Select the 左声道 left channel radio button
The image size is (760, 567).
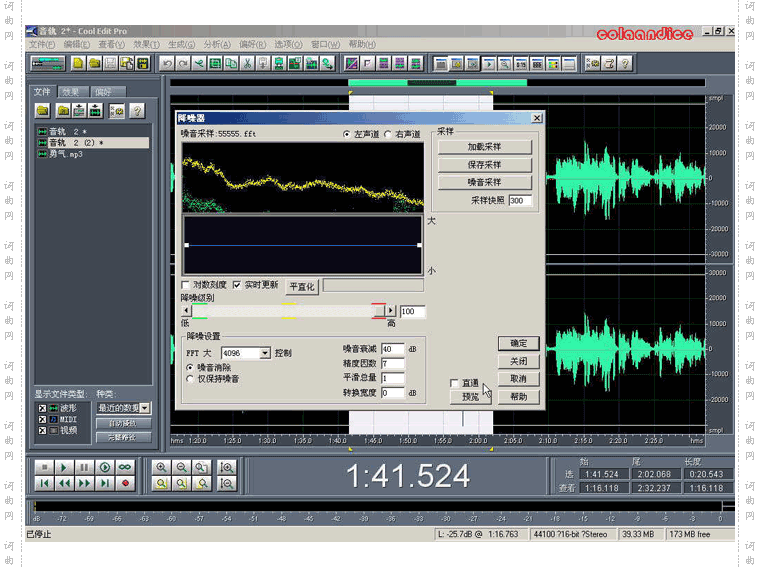(347, 134)
